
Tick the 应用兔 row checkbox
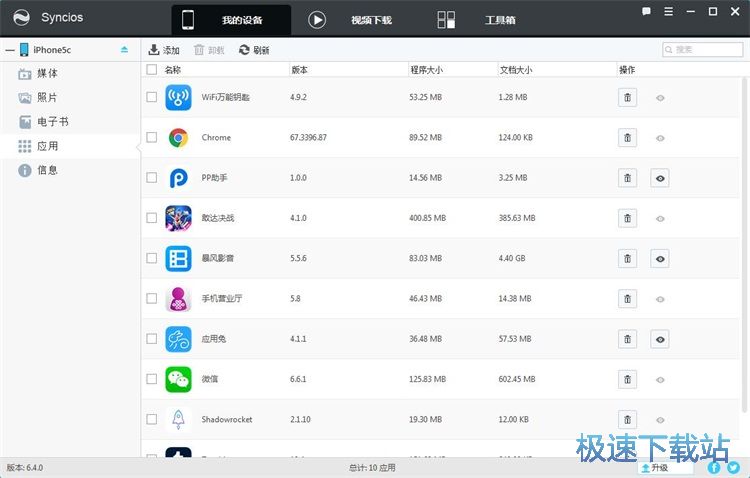click(152, 339)
